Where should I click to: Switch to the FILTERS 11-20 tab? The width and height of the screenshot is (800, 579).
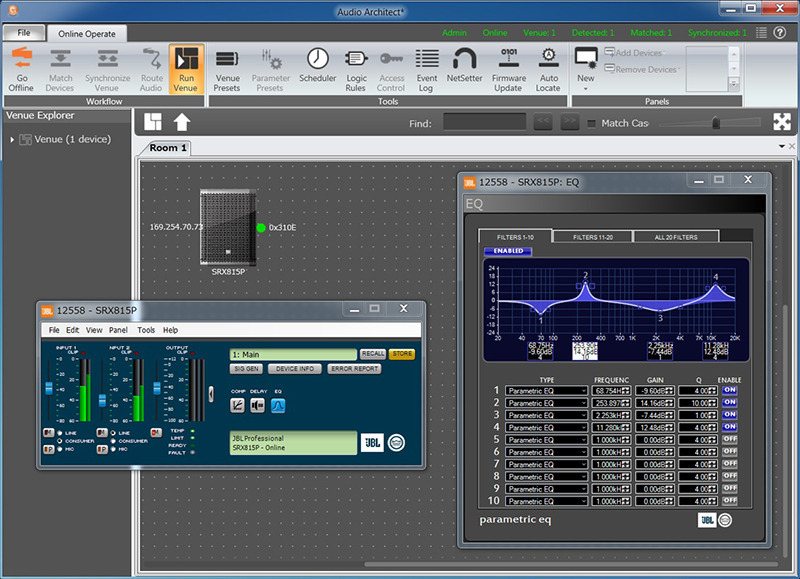(x=592, y=237)
